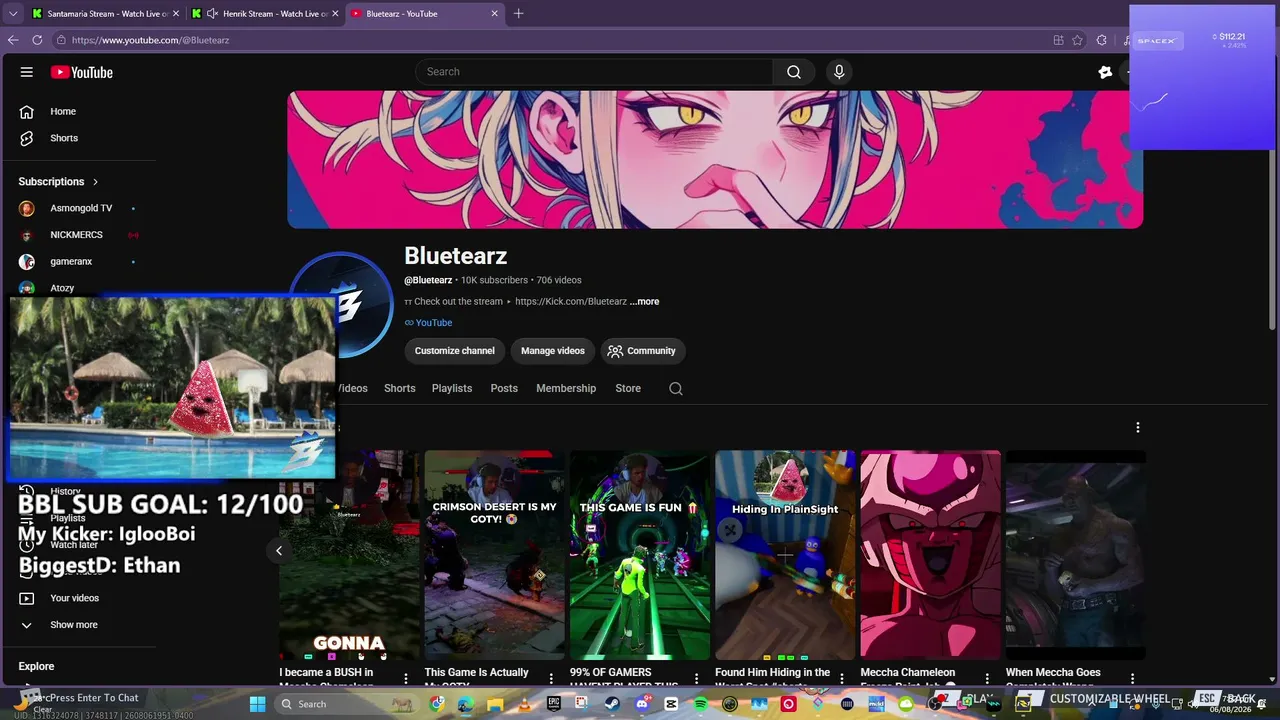This screenshot has height=720, width=1280.
Task: Switch to the Playlists tab
Action: click(452, 388)
